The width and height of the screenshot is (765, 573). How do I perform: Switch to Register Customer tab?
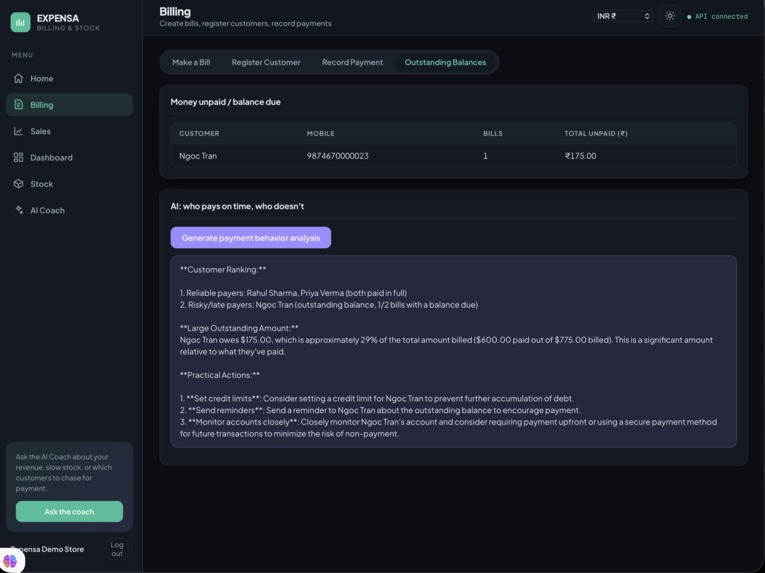266,62
